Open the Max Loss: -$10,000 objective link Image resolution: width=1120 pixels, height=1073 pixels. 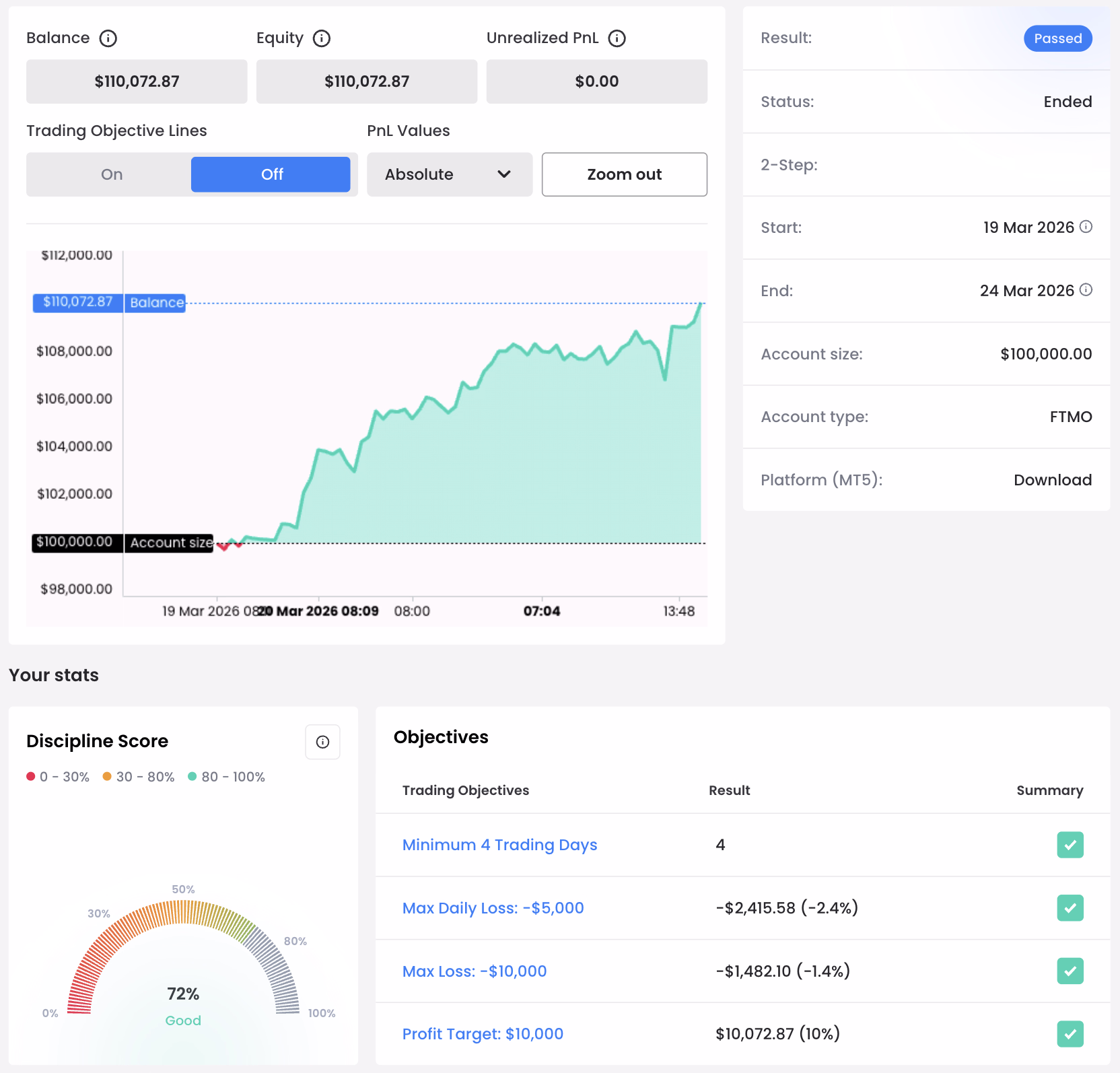[475, 971]
